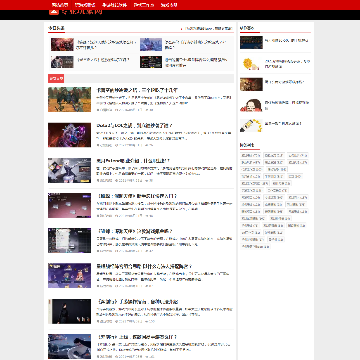This screenshot has height=360, width=360.
Task: Click the small red marker beside the top-right notice link
Action: point(182,29)
